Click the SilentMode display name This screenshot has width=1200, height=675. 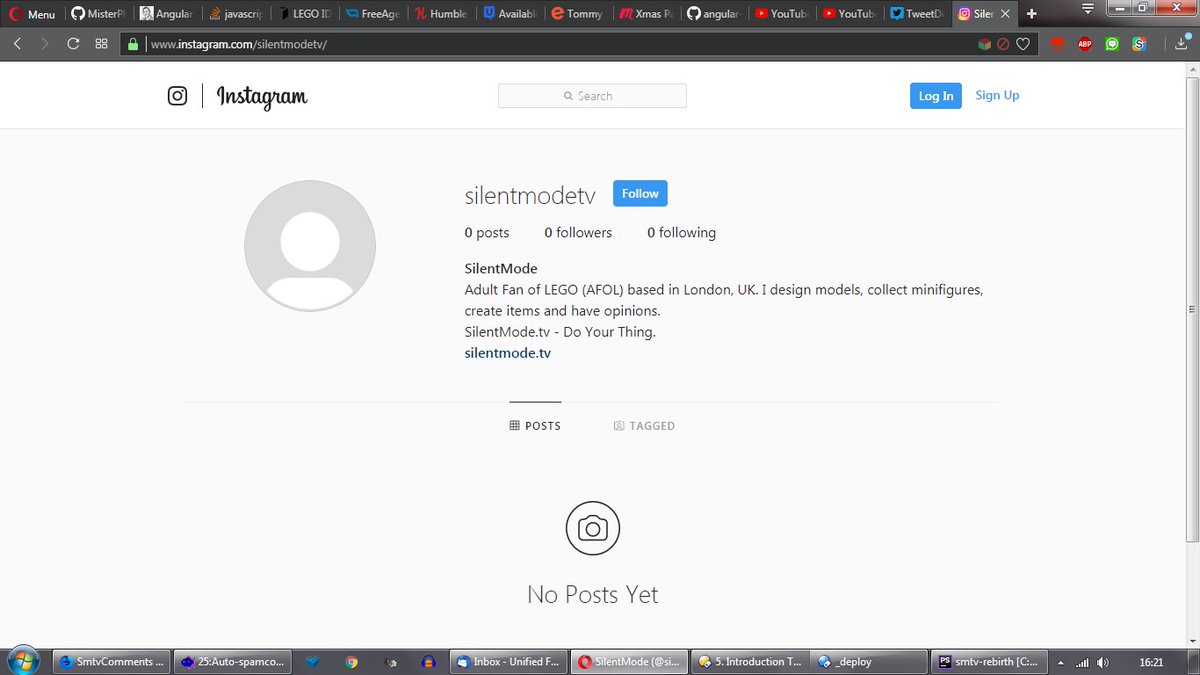point(501,268)
